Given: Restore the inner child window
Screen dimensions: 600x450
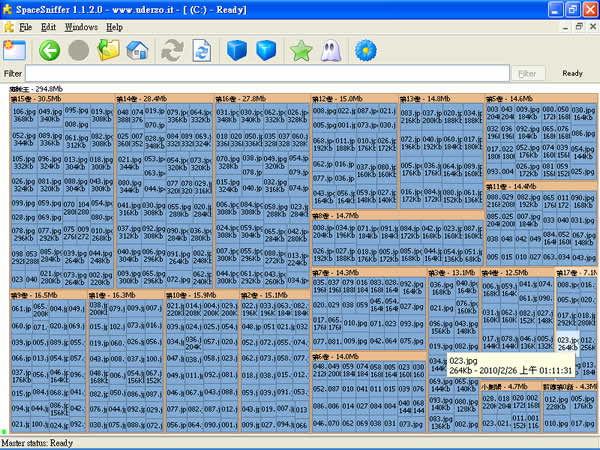Looking at the screenshot, I should pos(579,27).
